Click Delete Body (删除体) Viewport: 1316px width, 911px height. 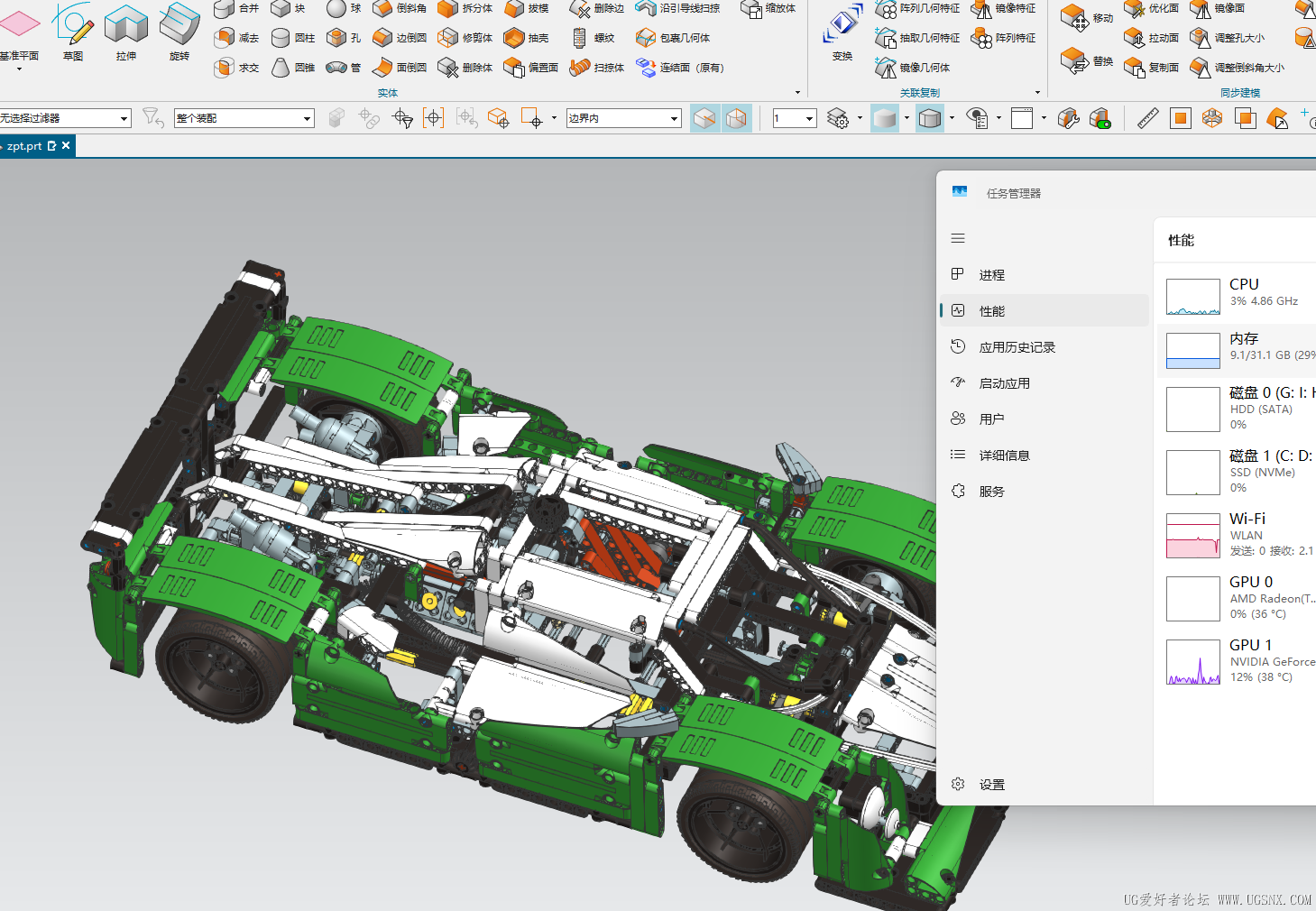[465, 68]
